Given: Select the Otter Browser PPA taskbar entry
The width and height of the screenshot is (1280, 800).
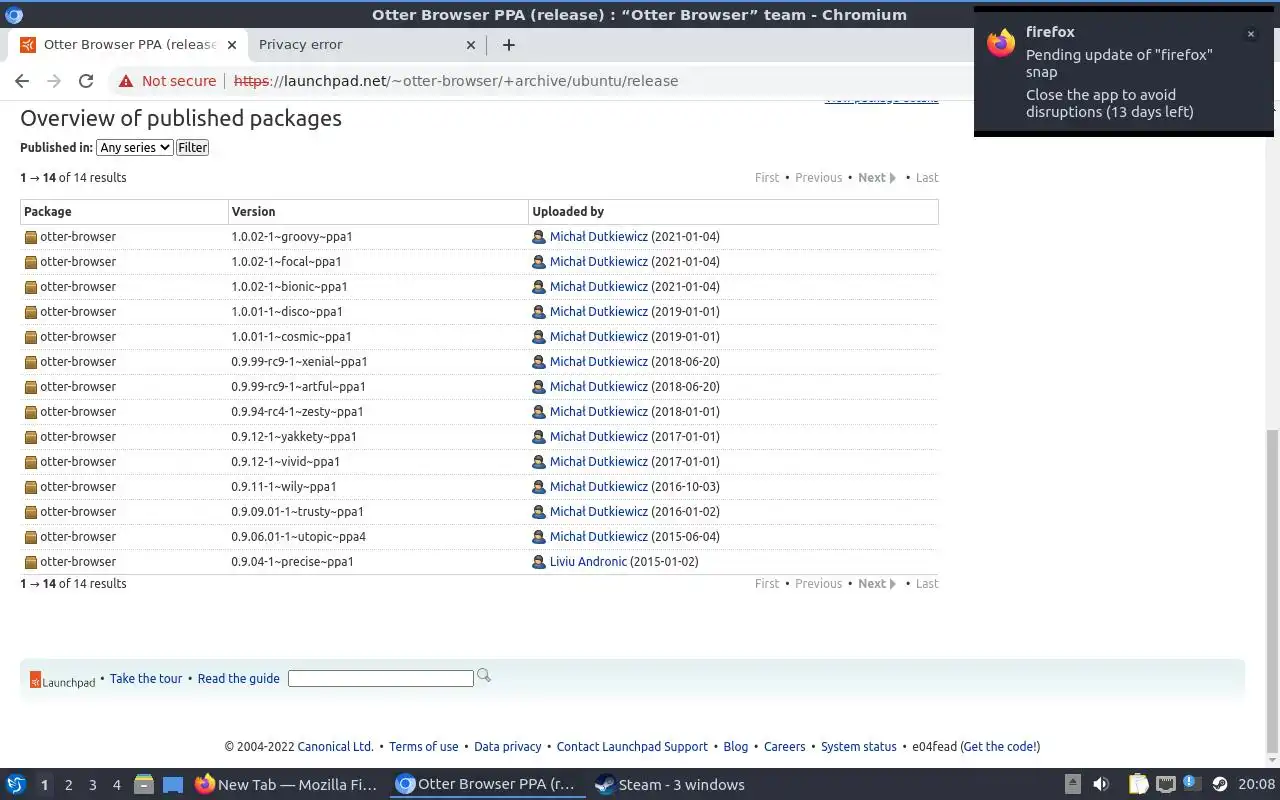Looking at the screenshot, I should pyautogui.click(x=485, y=784).
